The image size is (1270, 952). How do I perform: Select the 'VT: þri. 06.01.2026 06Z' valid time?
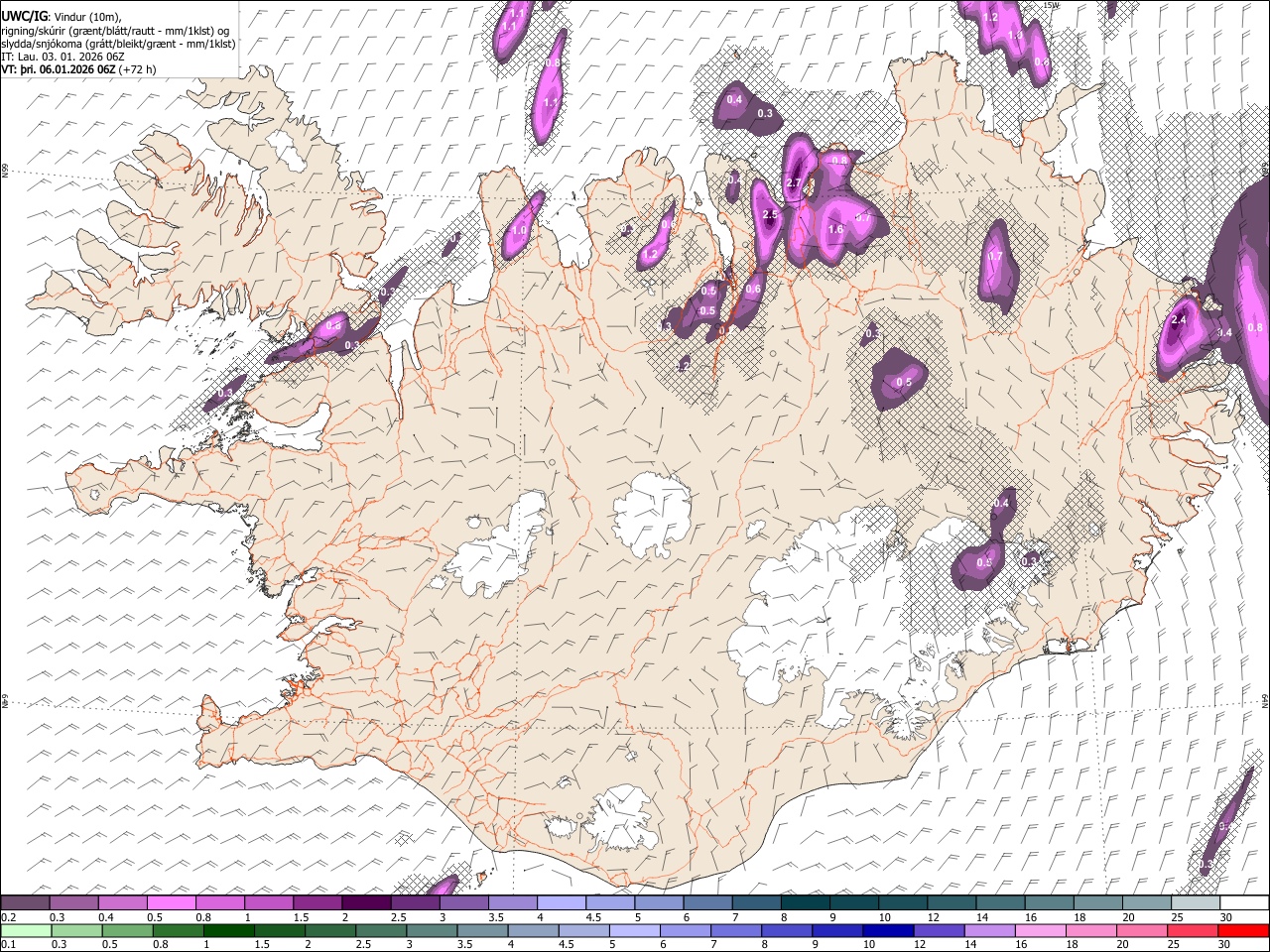coord(59,70)
